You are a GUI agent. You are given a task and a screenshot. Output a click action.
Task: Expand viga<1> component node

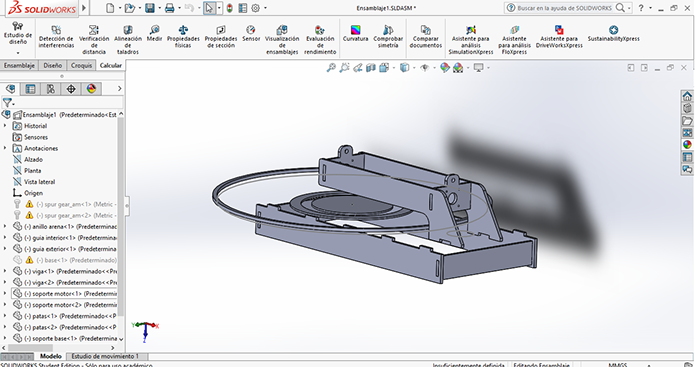click(5, 271)
